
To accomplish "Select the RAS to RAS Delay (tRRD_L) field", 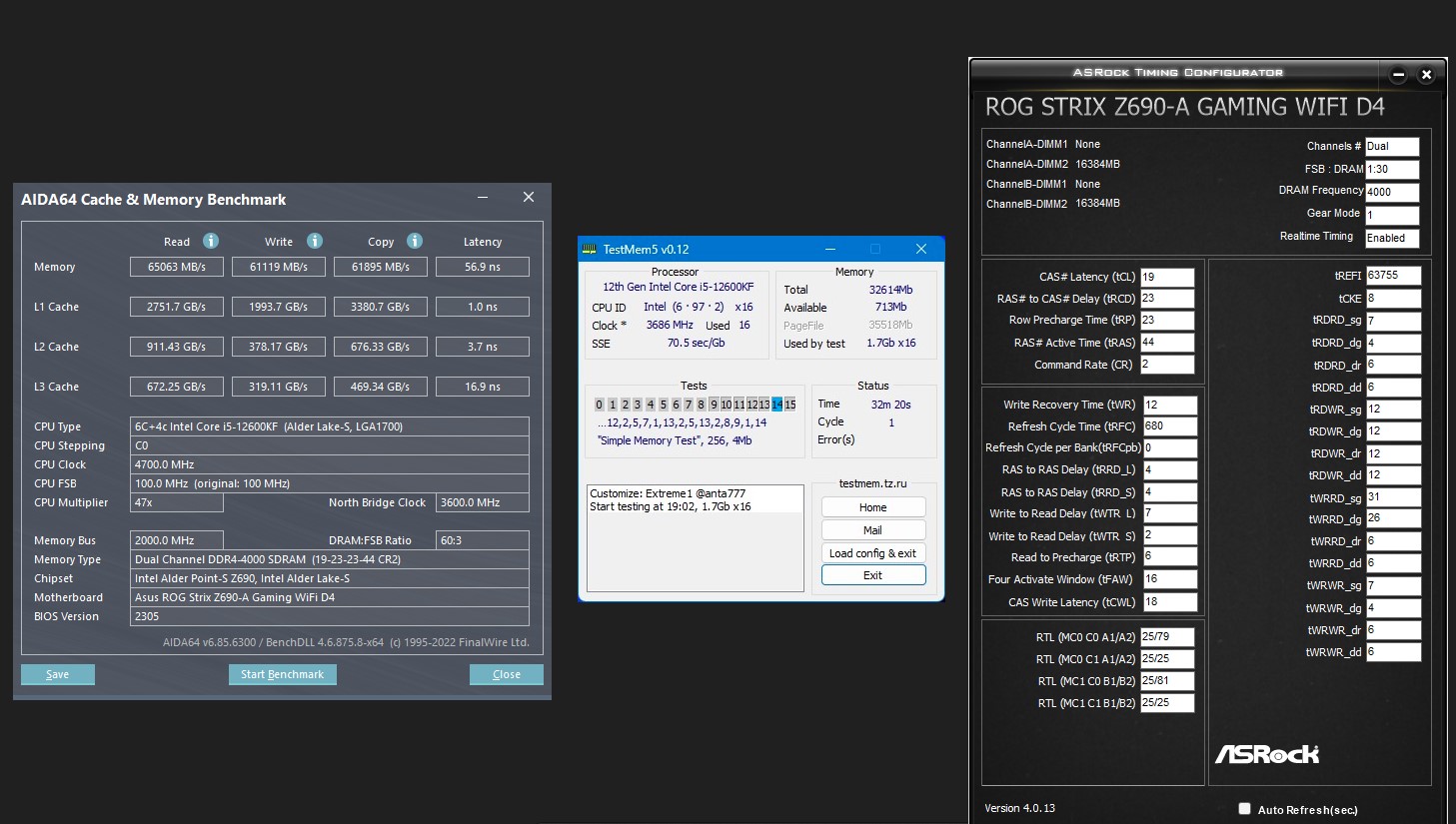I will coord(1170,469).
